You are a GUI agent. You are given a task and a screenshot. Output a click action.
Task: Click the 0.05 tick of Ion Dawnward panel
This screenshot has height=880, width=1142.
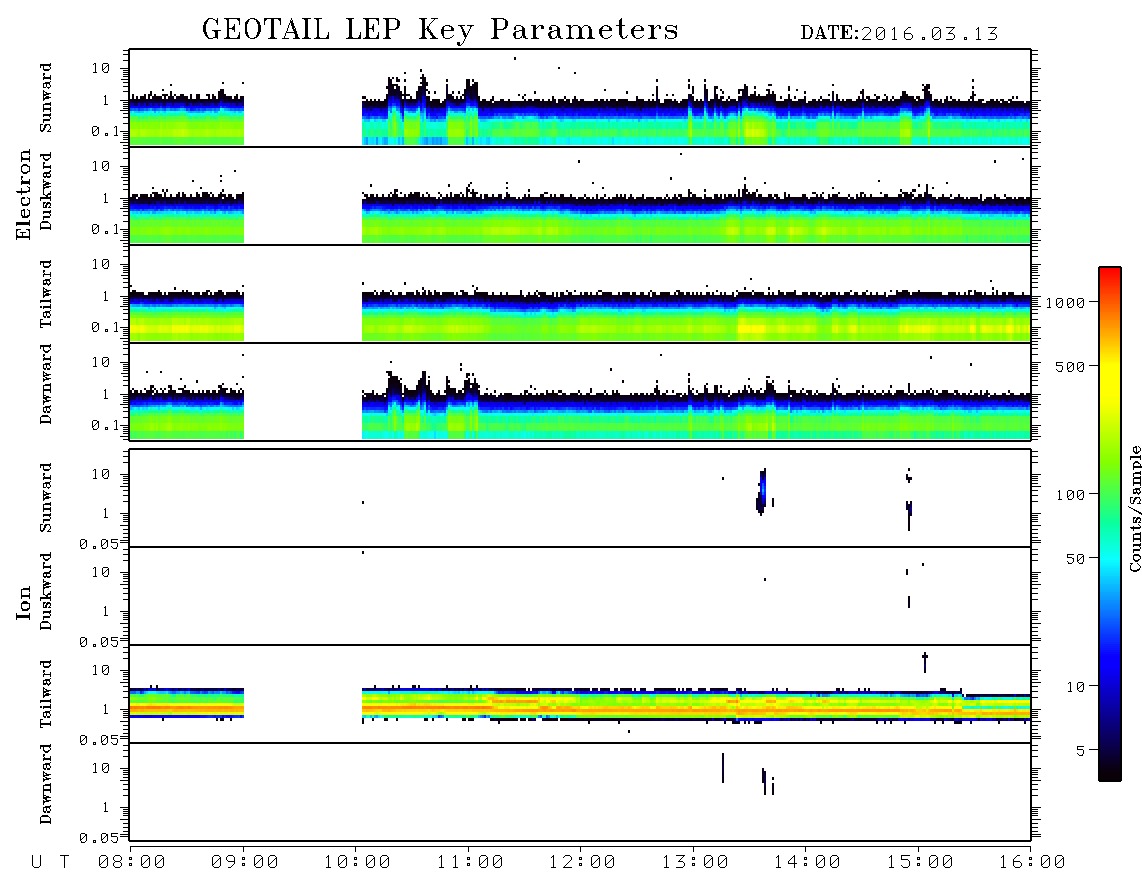pos(99,838)
